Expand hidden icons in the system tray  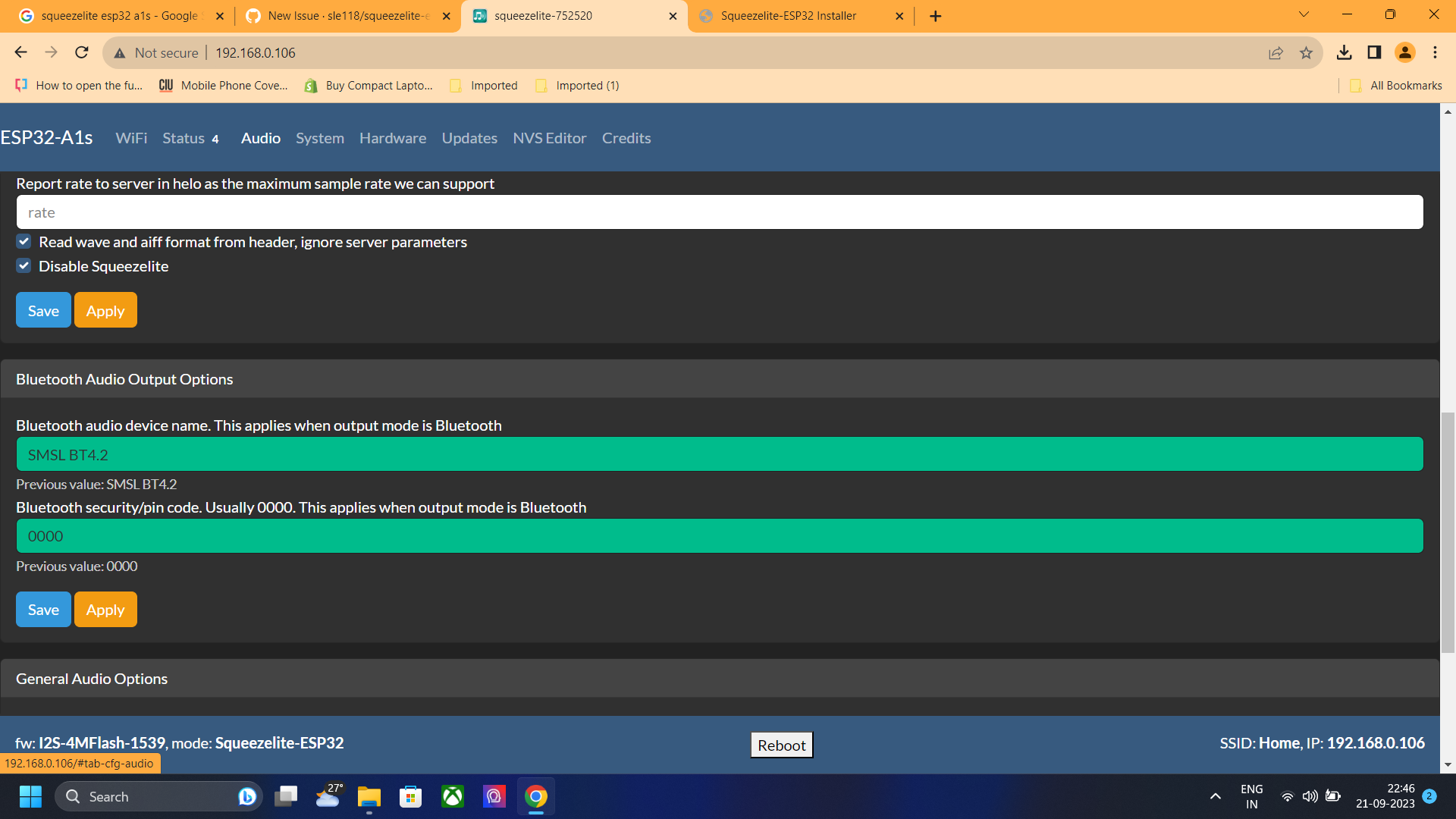pyautogui.click(x=1216, y=796)
